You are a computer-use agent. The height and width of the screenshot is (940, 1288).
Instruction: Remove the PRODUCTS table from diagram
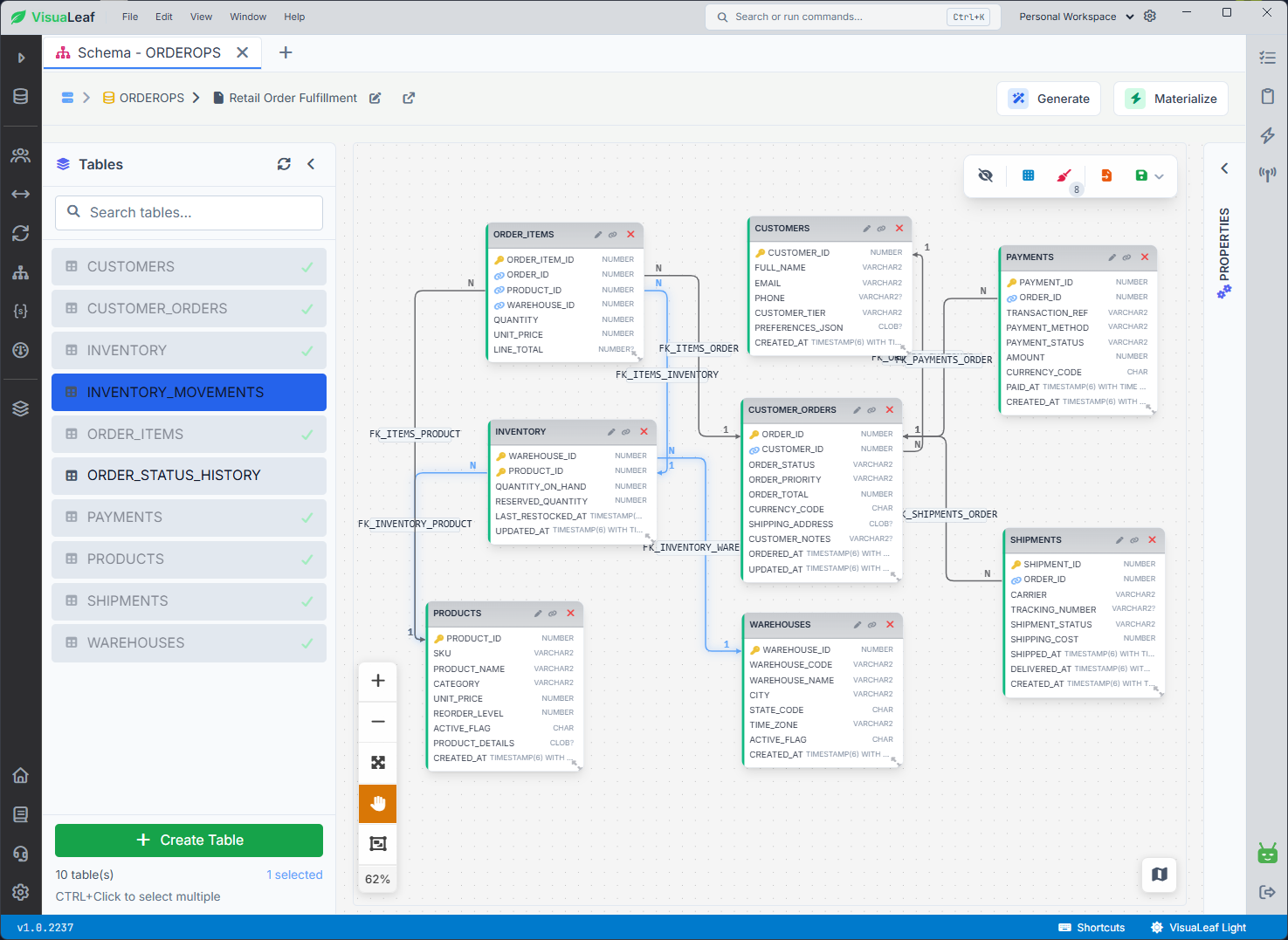point(571,614)
